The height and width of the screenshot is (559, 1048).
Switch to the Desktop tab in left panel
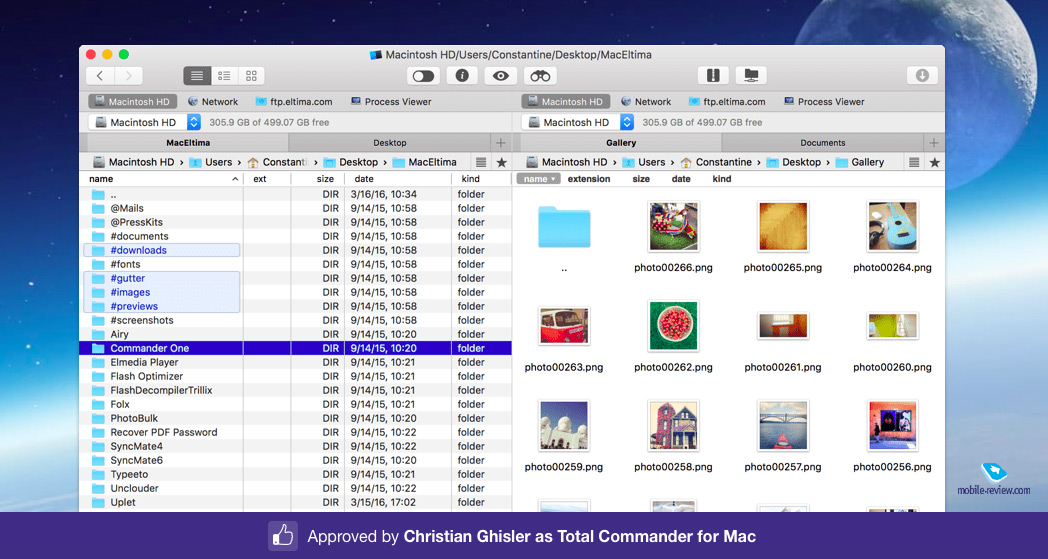tap(390, 142)
